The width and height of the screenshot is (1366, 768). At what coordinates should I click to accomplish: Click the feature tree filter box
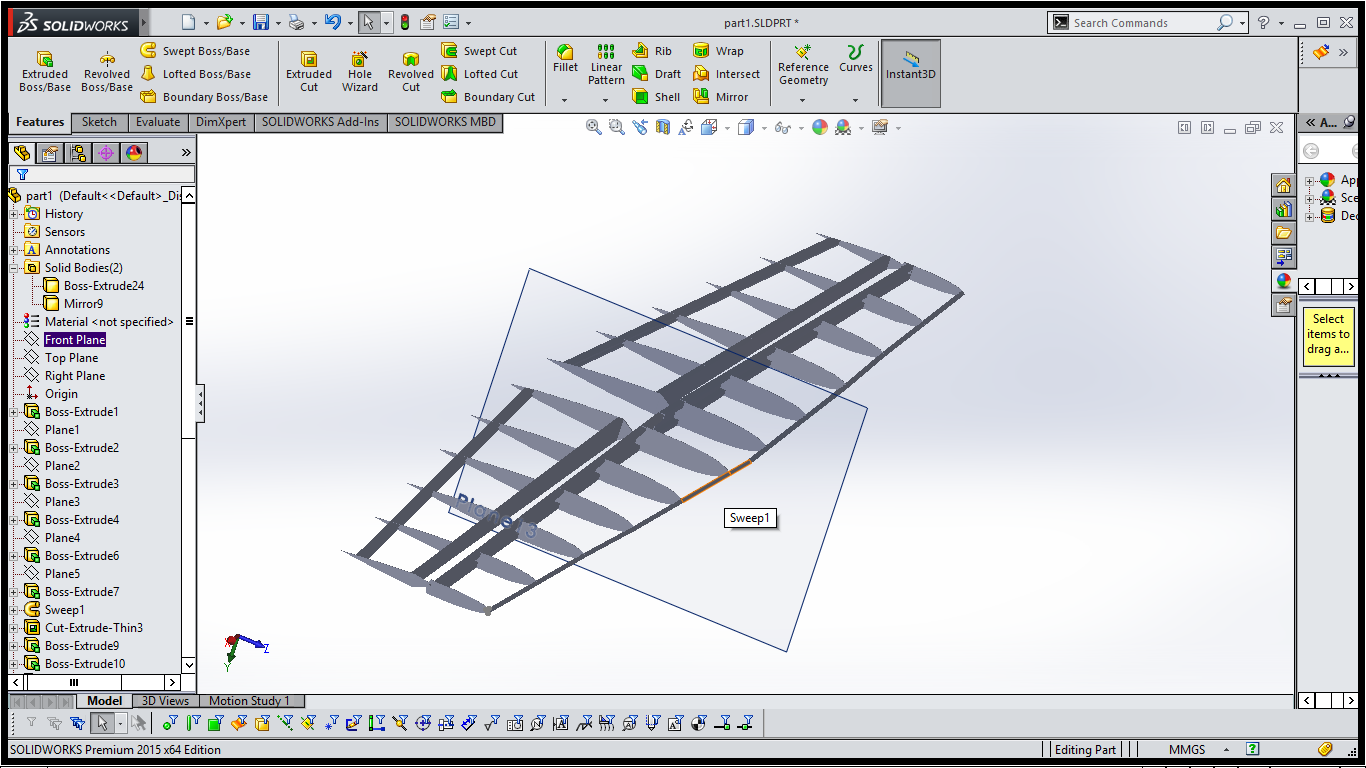102,174
